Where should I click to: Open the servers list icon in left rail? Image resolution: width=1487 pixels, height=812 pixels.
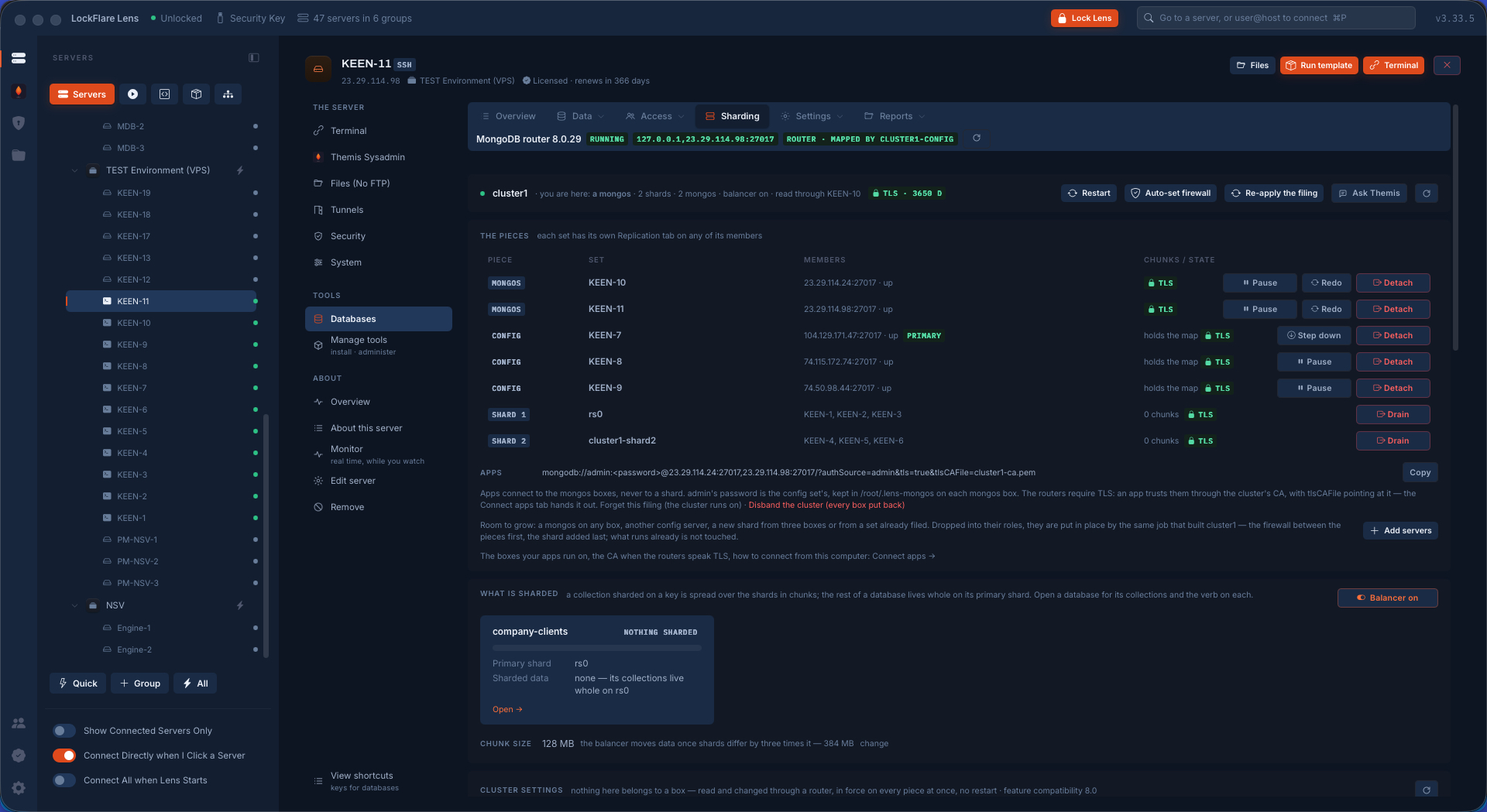tap(19, 58)
